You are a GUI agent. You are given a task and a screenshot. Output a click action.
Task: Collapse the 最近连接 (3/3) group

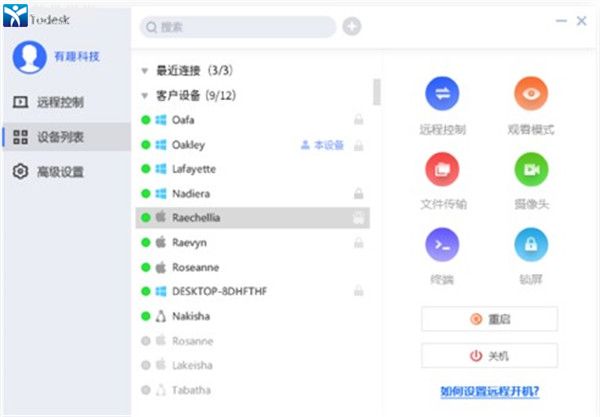pyautogui.click(x=145, y=72)
